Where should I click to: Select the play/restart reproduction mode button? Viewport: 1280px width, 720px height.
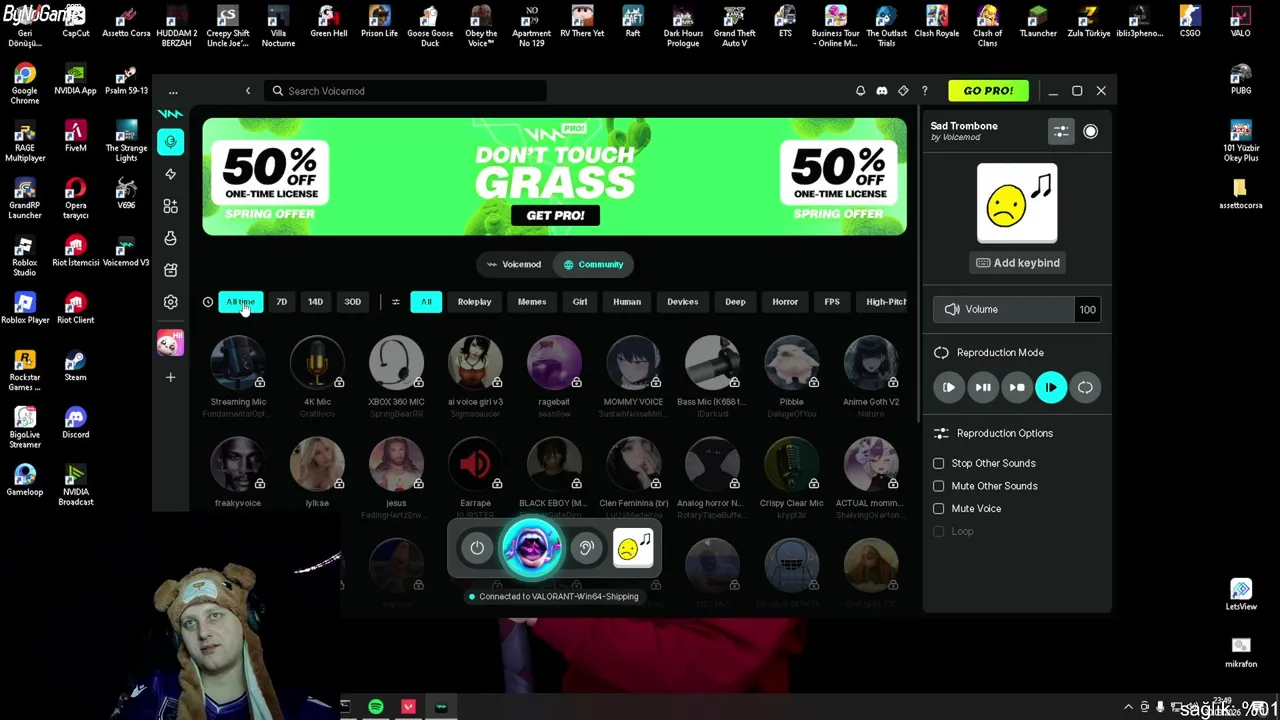point(949,387)
